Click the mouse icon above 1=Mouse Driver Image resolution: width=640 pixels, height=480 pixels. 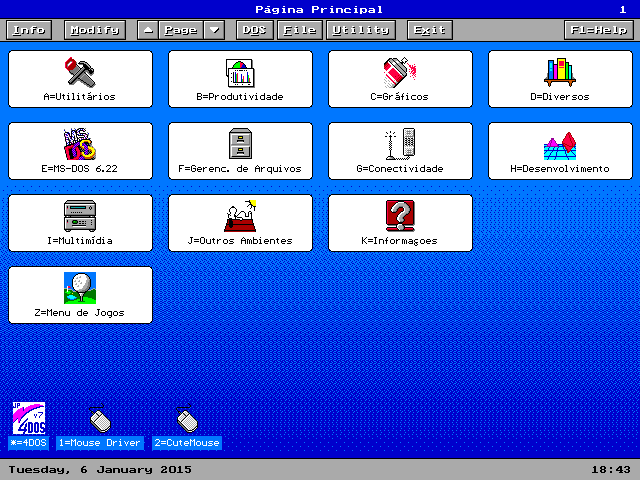(x=100, y=419)
